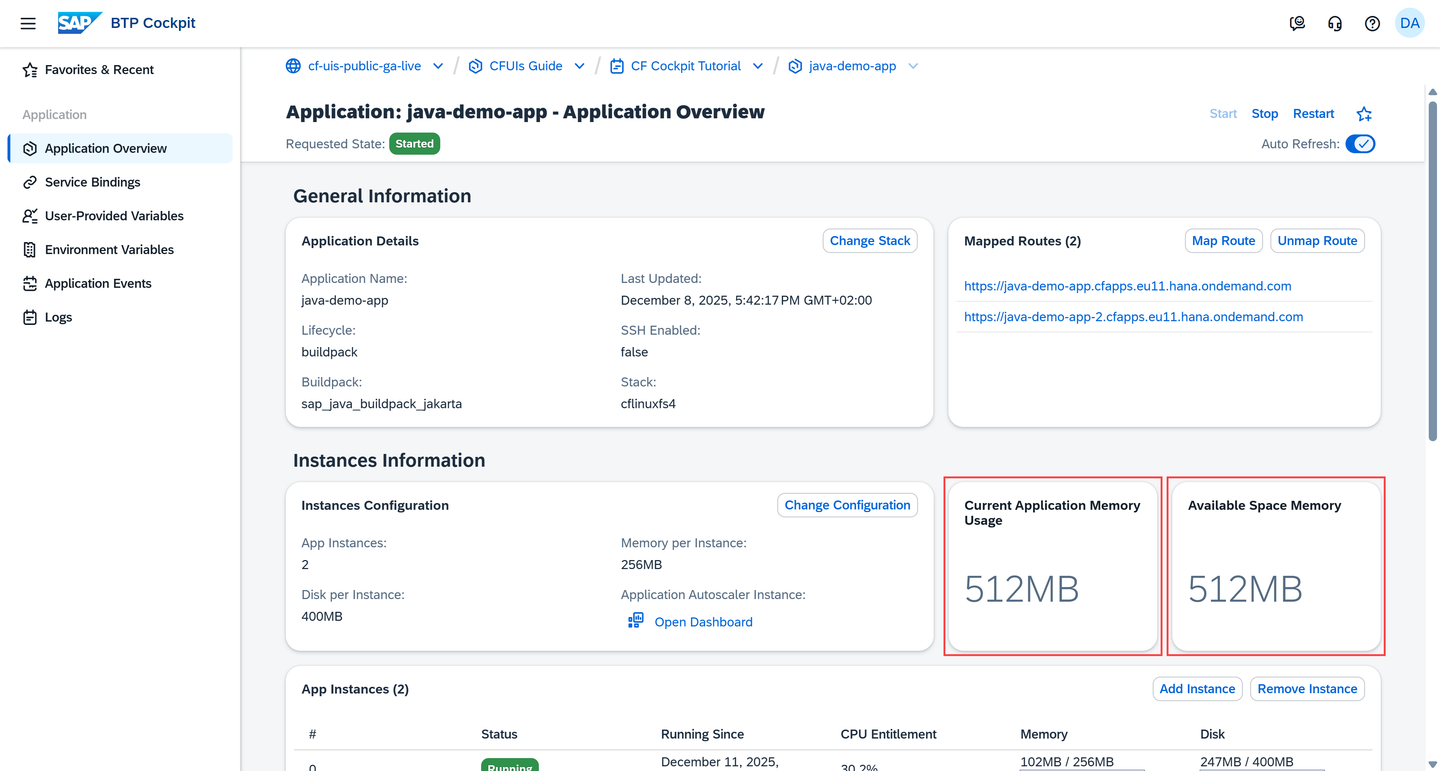Click the Change Configuration button
Screen dimensions: 1440x771
point(848,505)
